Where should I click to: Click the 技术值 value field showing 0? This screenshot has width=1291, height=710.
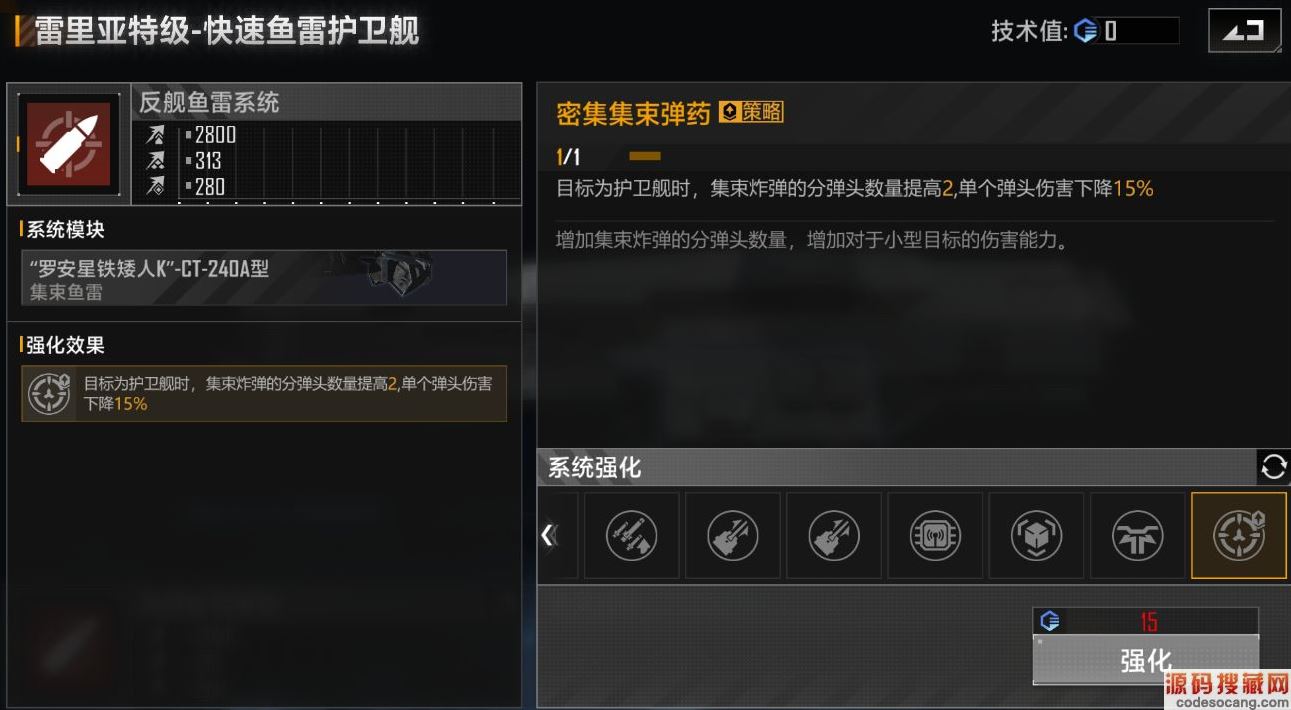point(1138,31)
